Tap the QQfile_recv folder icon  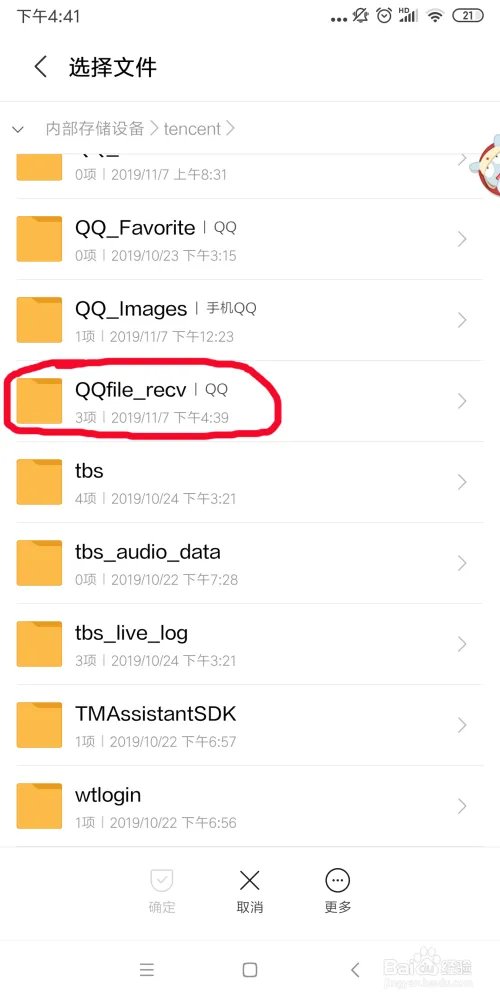tap(39, 401)
